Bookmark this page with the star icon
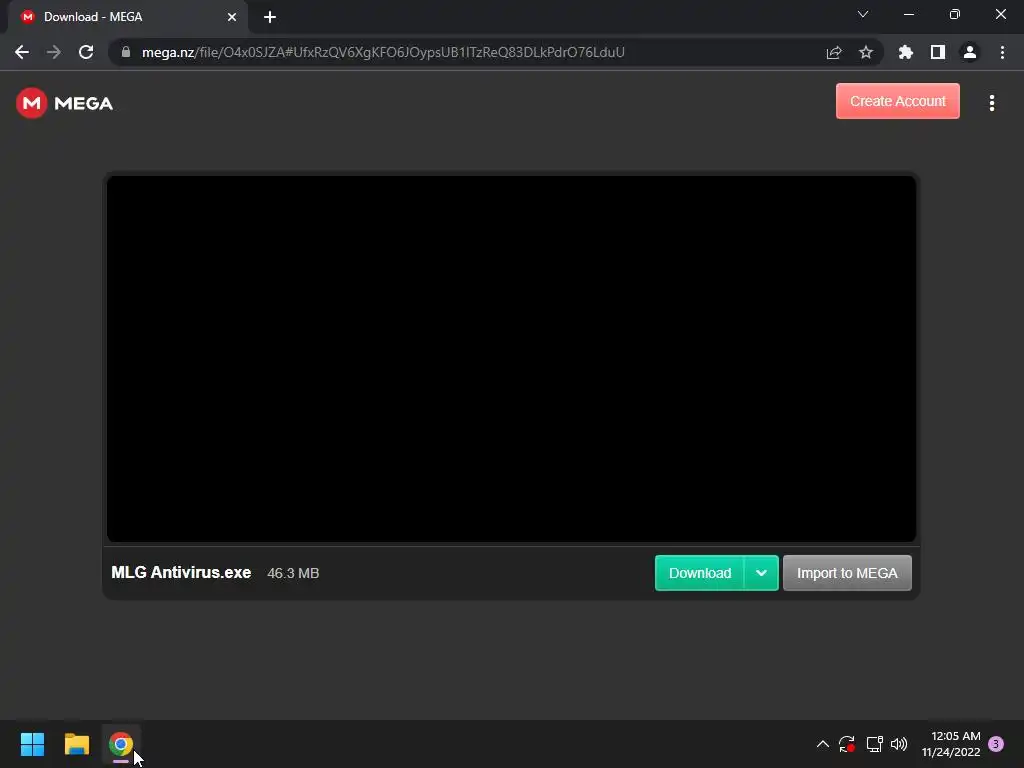The image size is (1024, 768). [x=866, y=52]
